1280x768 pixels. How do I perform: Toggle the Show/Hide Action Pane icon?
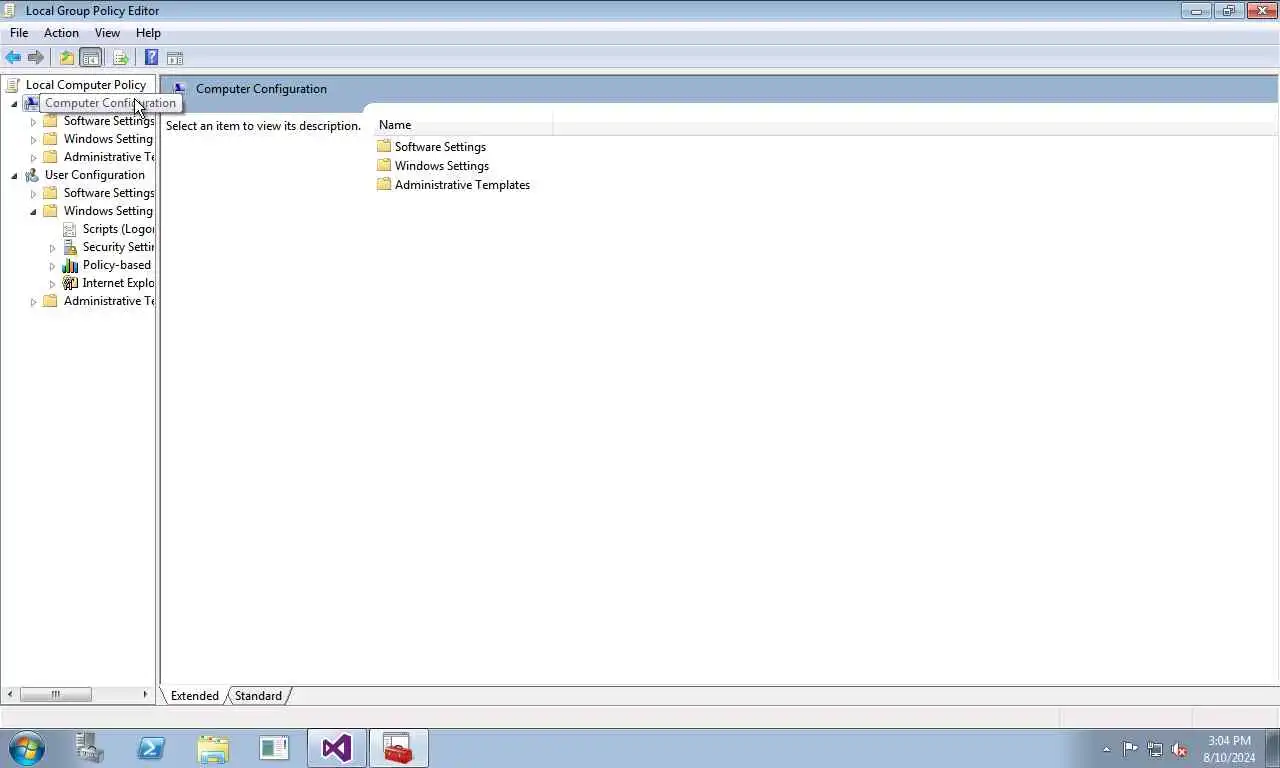[x=175, y=58]
